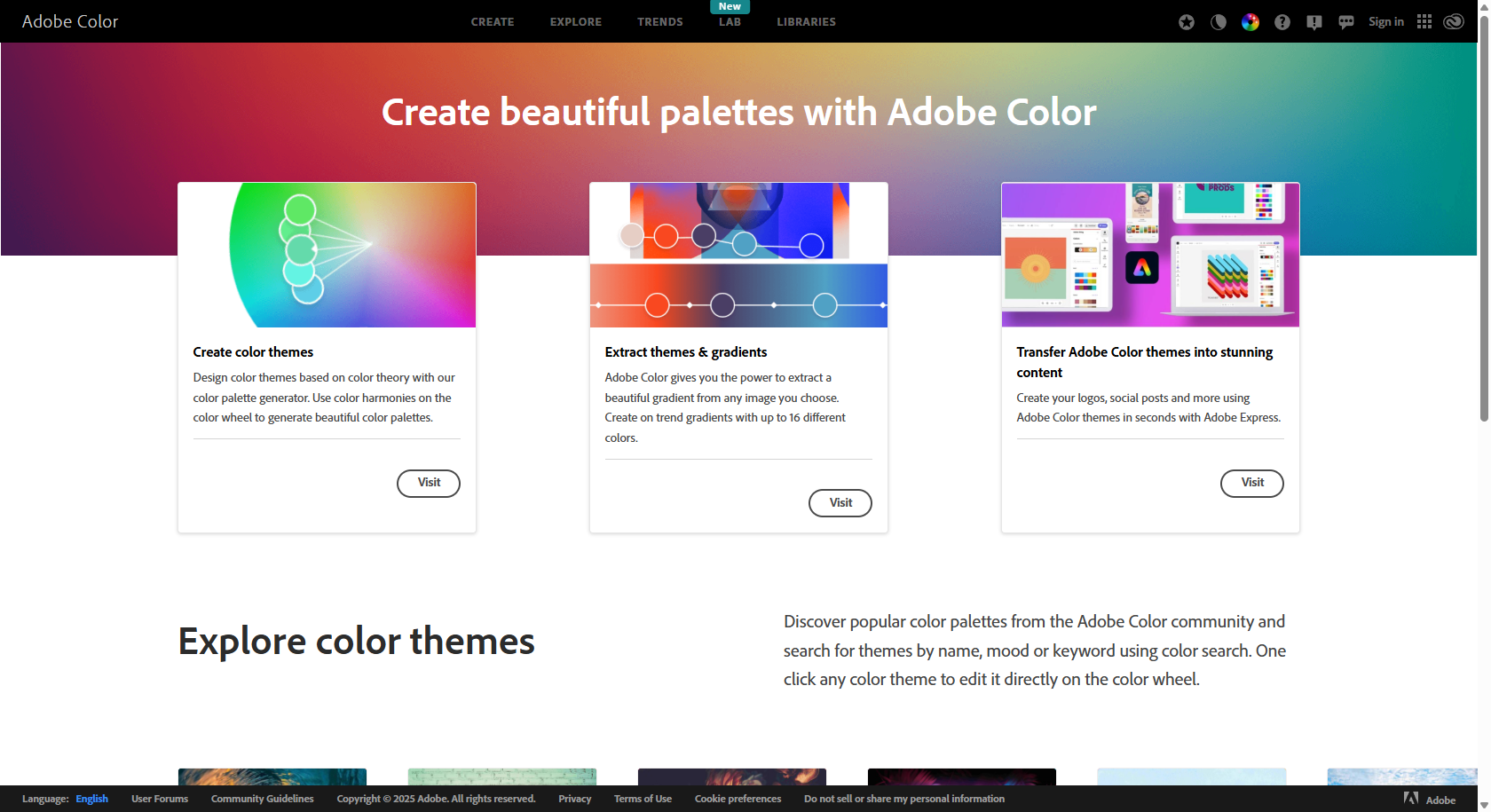The height and width of the screenshot is (812, 1491).
Task: Click the Adobe Express devices card image
Action: [x=1150, y=255]
